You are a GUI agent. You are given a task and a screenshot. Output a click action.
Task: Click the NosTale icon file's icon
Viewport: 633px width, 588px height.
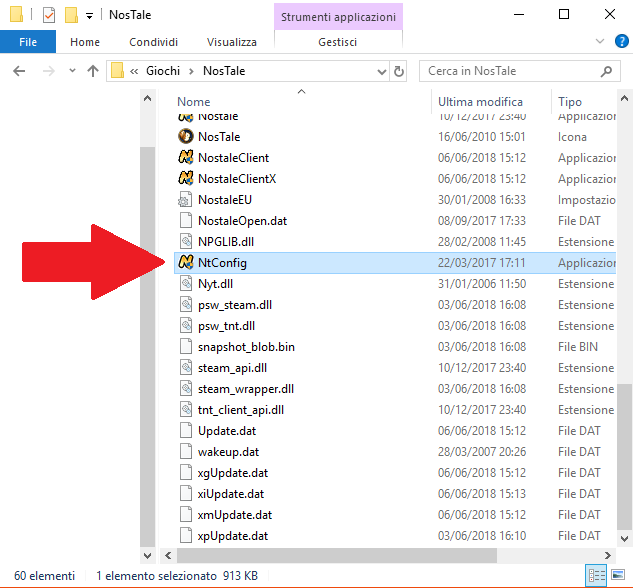tap(186, 136)
